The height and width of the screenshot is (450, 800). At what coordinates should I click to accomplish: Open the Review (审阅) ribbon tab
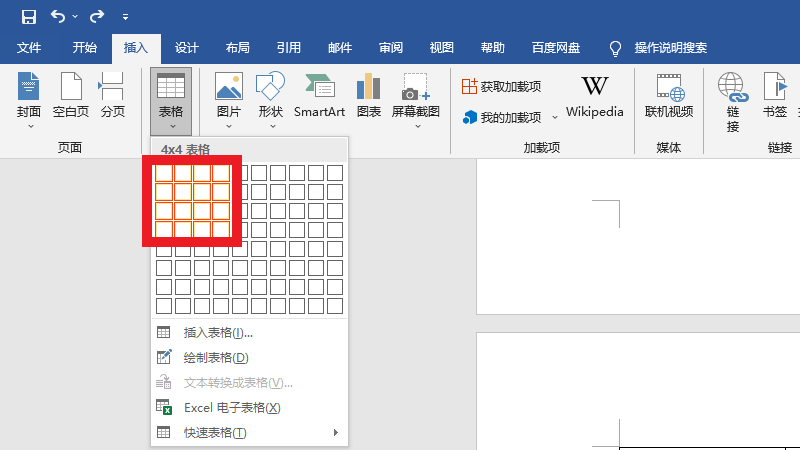pos(391,48)
